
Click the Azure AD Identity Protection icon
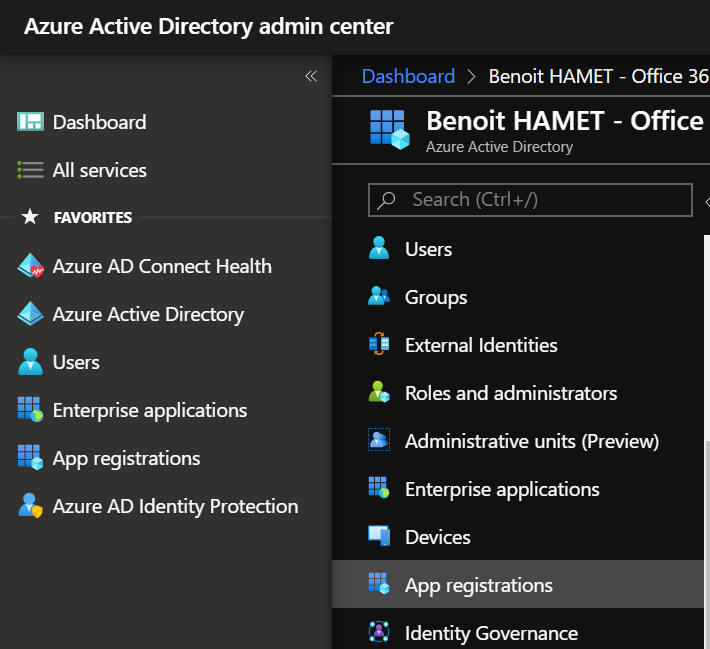pyautogui.click(x=30, y=506)
